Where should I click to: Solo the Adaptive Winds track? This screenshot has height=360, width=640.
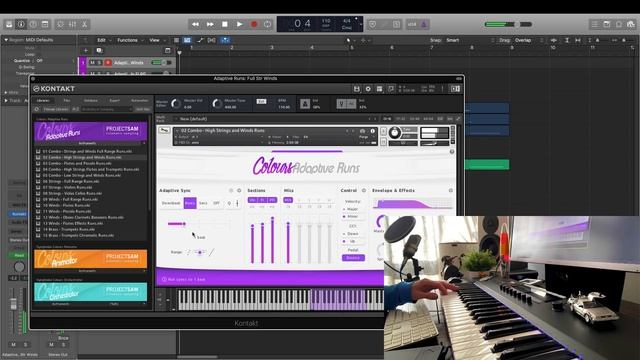pyautogui.click(x=99, y=62)
